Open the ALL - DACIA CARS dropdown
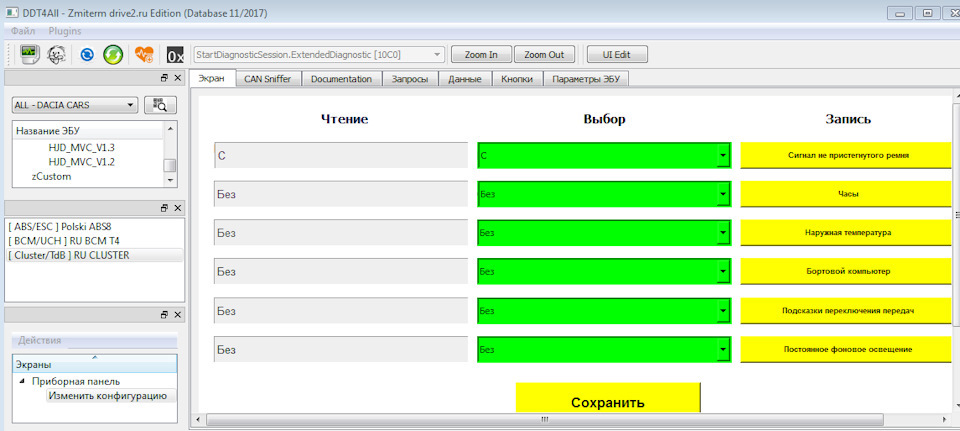 130,105
